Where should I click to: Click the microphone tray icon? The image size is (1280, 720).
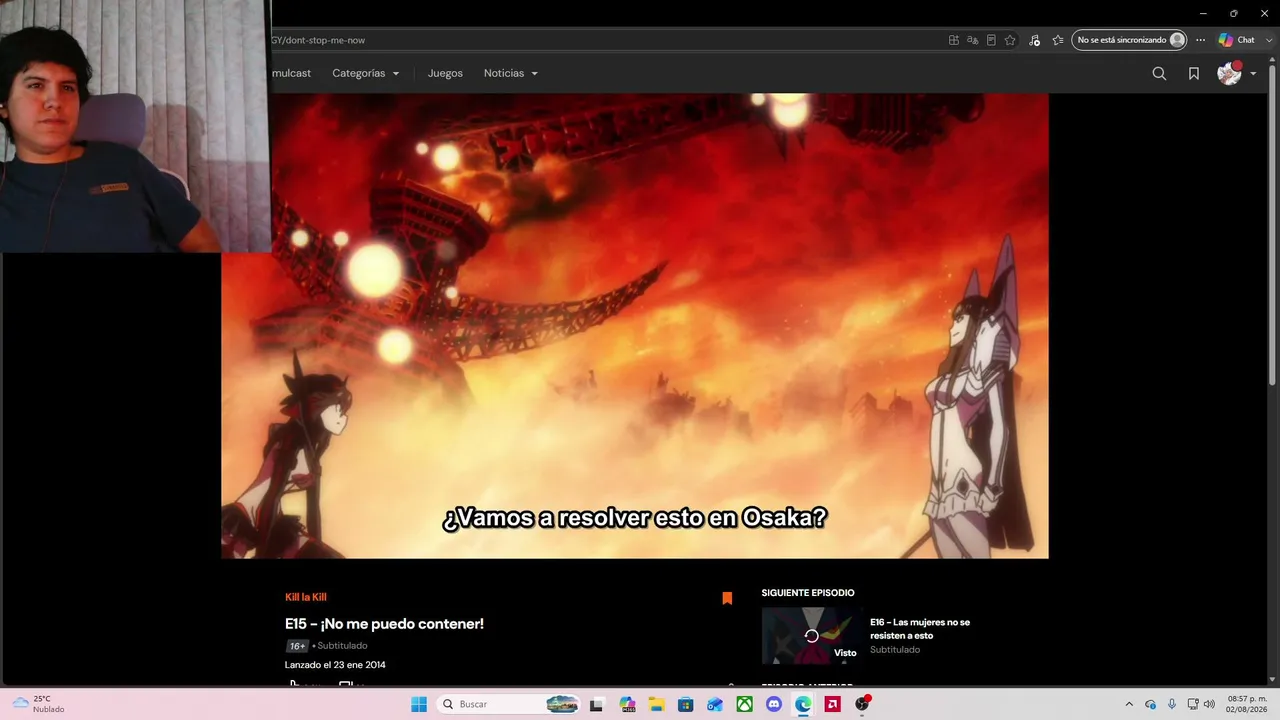pyautogui.click(x=1172, y=704)
